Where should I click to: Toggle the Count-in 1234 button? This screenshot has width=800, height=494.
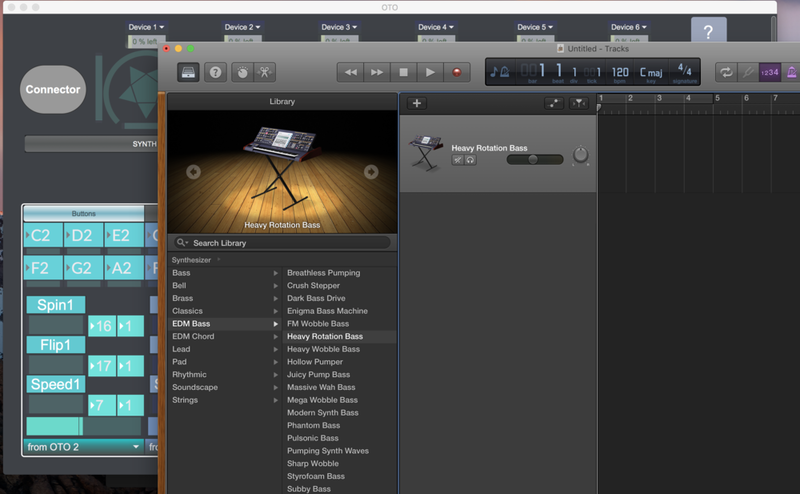770,72
